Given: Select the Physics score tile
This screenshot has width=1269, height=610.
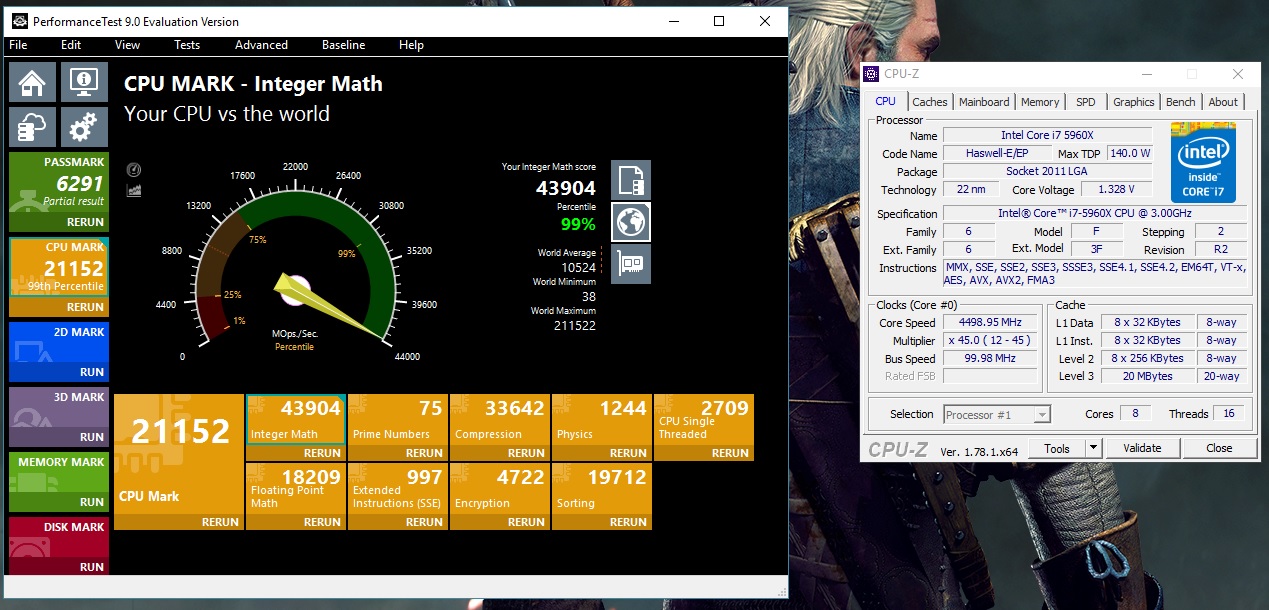Looking at the screenshot, I should coord(602,419).
